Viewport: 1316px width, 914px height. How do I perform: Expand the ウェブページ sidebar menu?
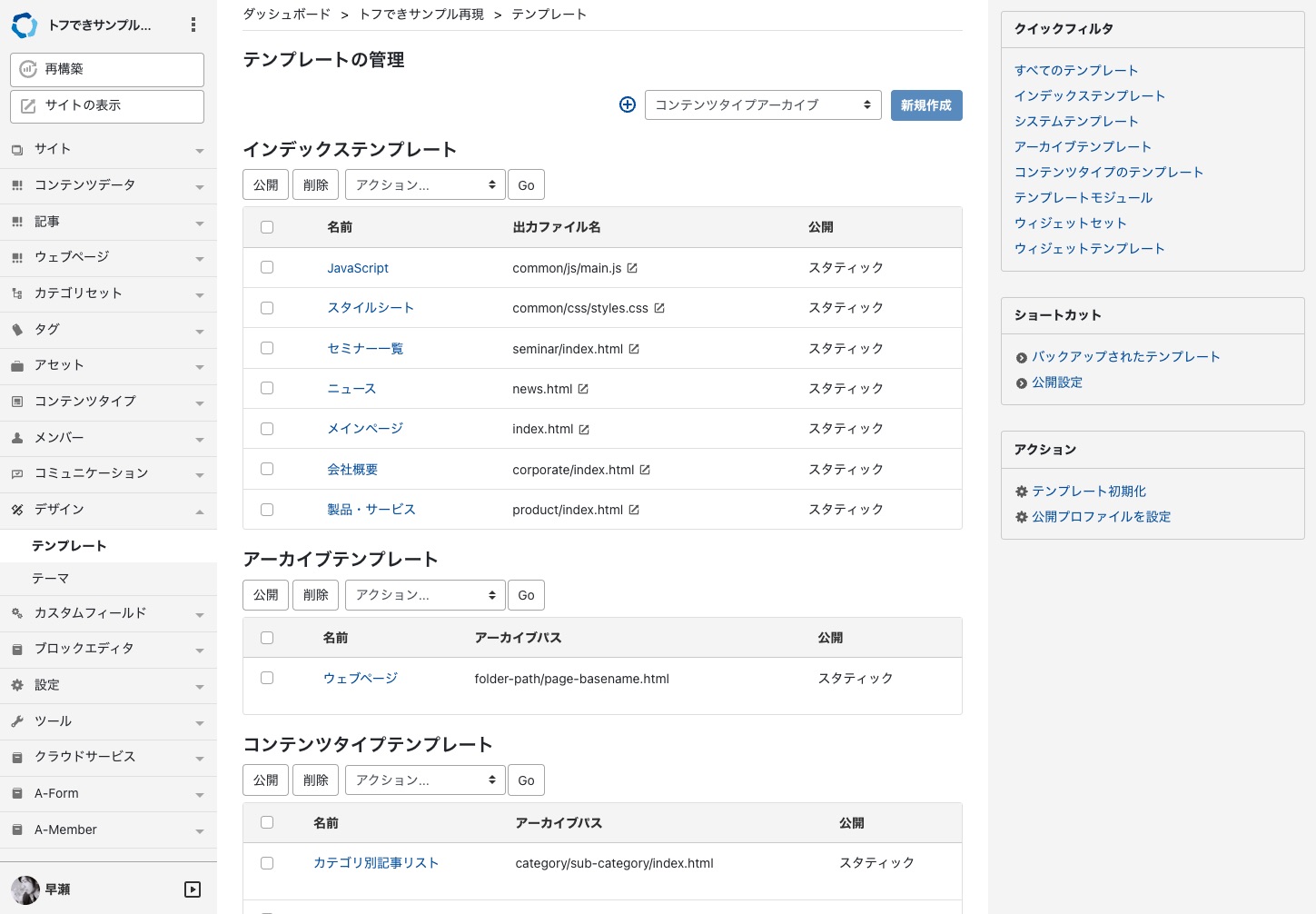tap(108, 257)
